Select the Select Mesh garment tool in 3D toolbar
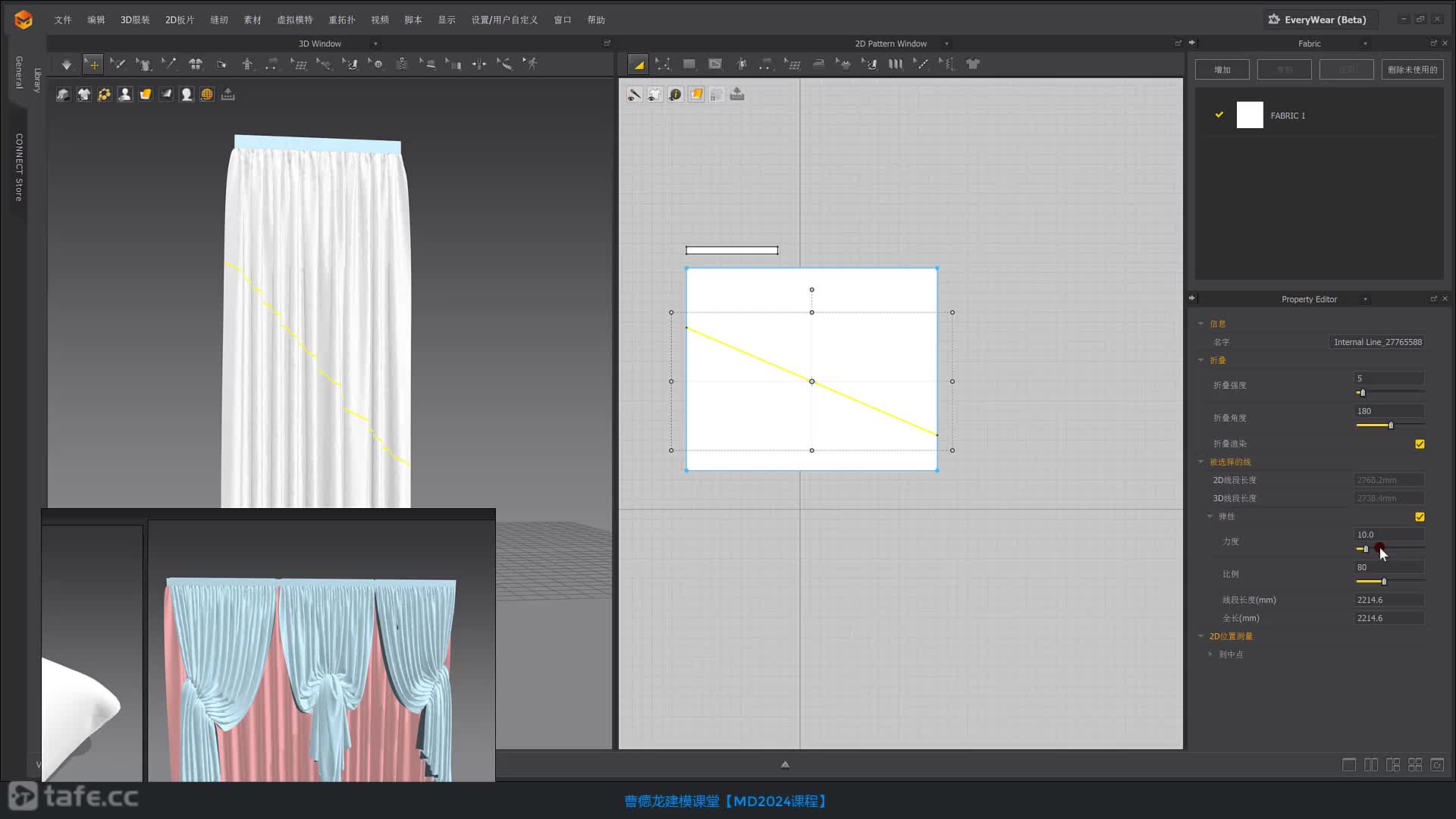Screen dimensions: 1456x819 143,64
